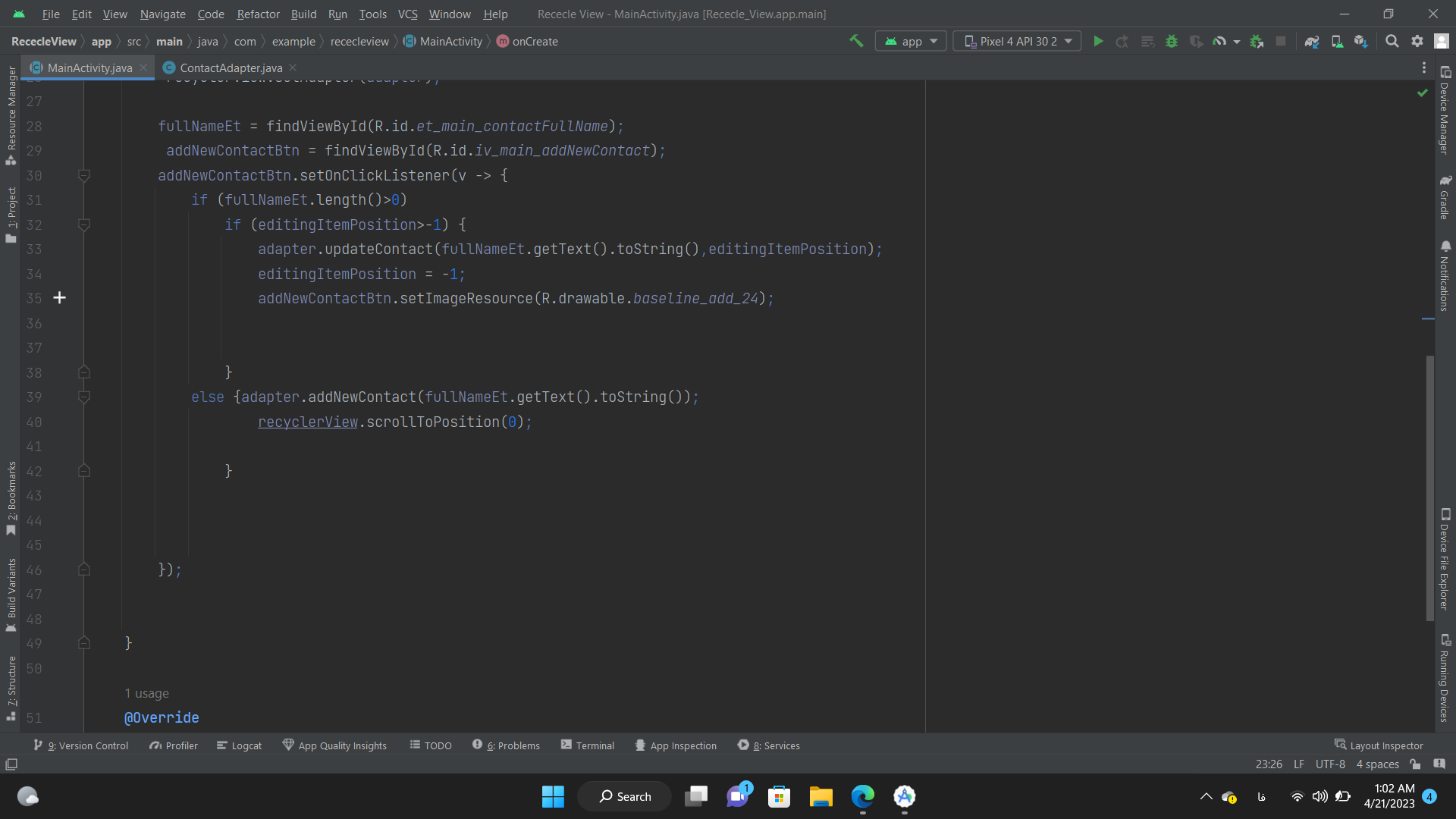Click the user account avatar icon
The height and width of the screenshot is (819, 1456).
[x=1442, y=41]
